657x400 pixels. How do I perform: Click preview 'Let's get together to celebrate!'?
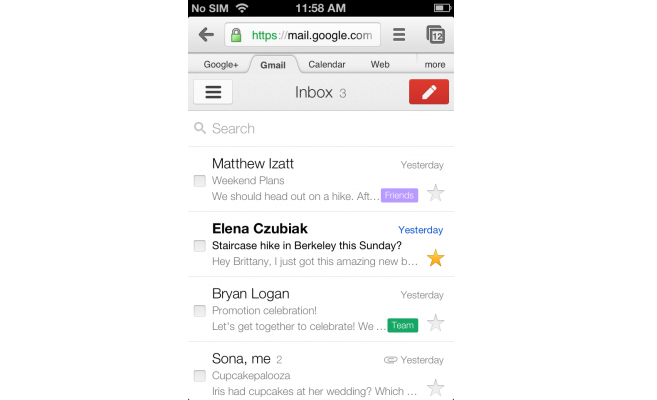299,326
